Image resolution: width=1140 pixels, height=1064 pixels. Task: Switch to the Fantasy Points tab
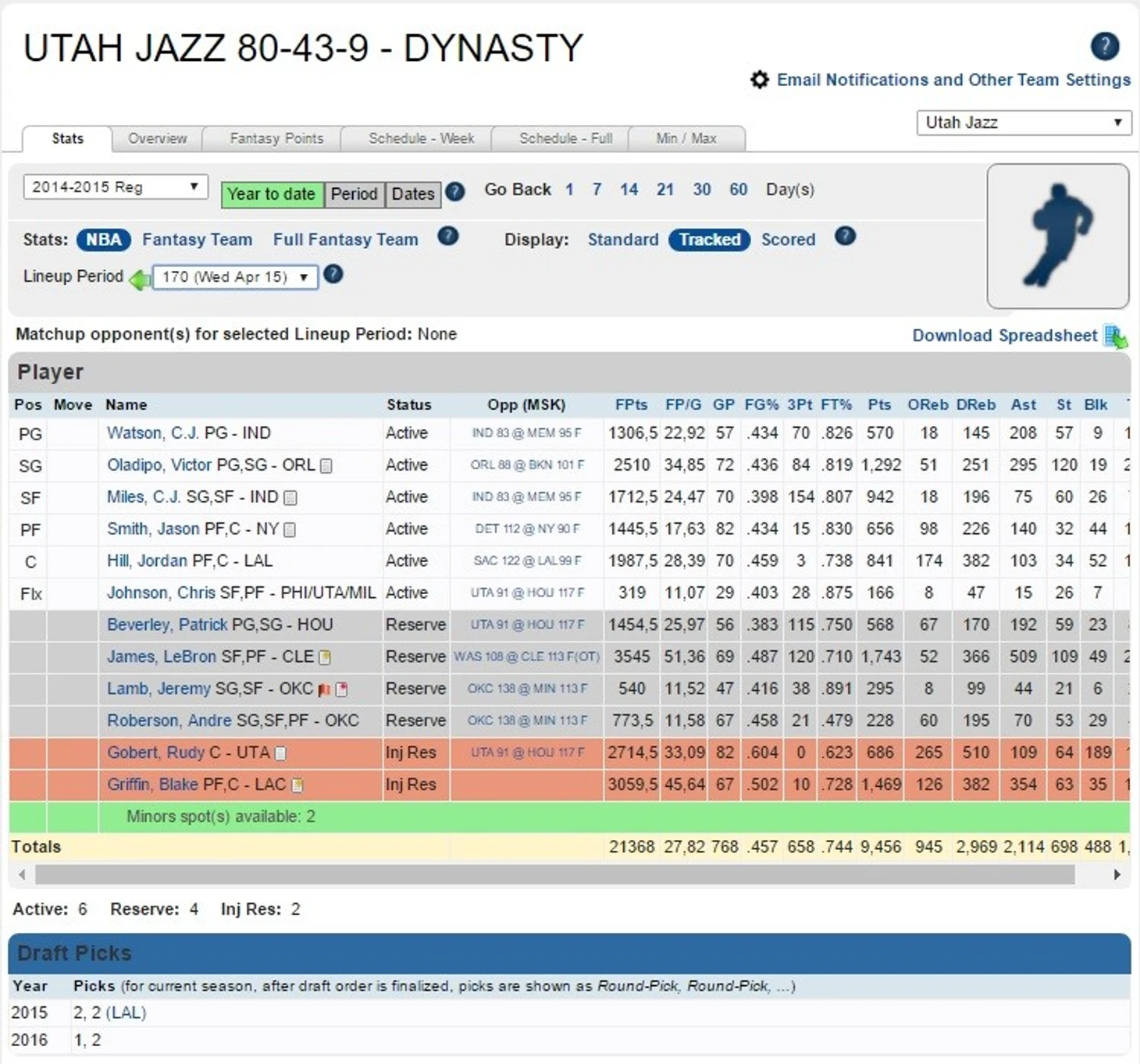[276, 139]
